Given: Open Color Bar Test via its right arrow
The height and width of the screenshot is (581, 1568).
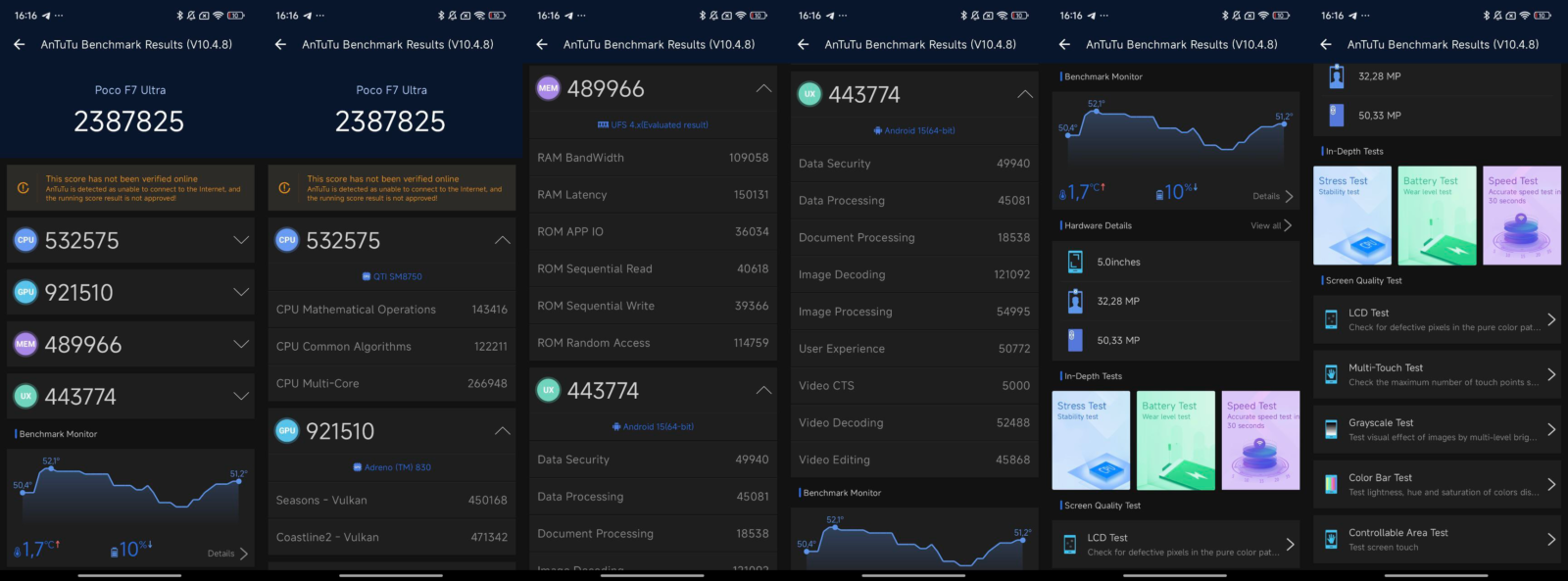Looking at the screenshot, I should point(1551,484).
